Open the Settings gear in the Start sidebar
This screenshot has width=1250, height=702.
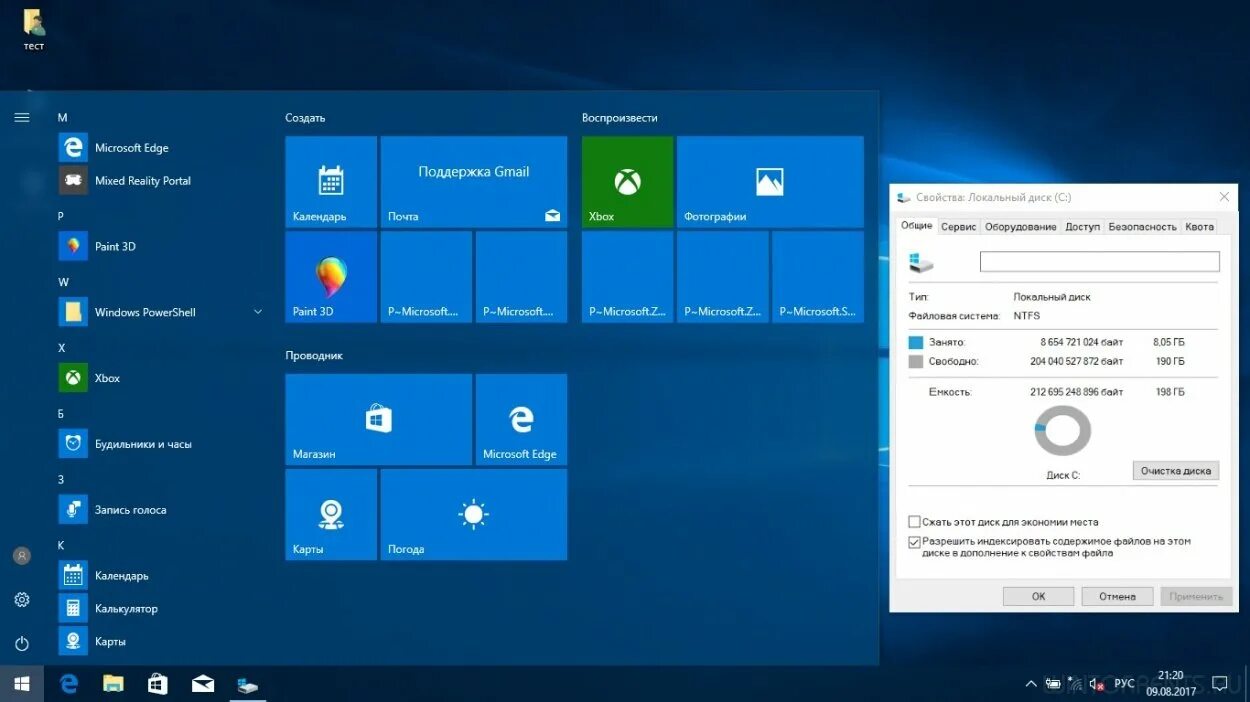tap(21, 599)
